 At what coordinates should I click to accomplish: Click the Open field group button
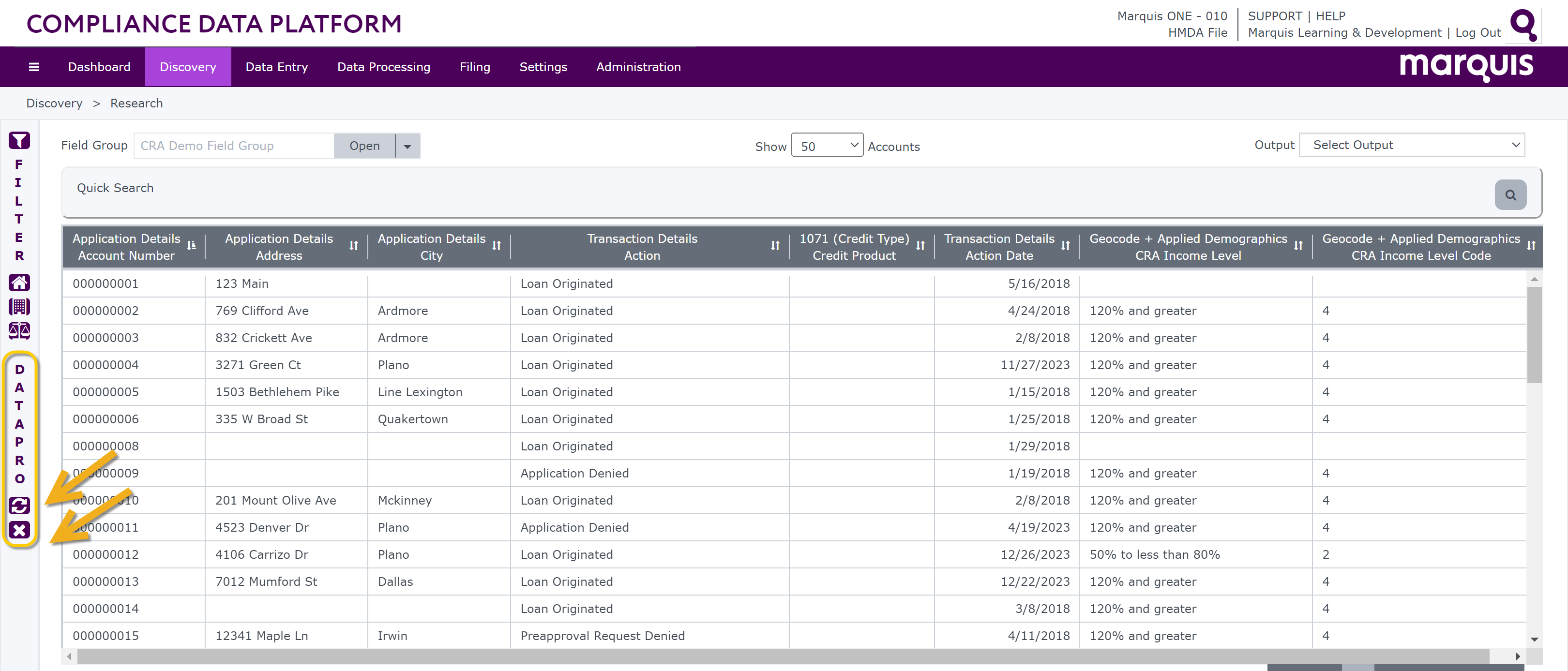coord(364,146)
